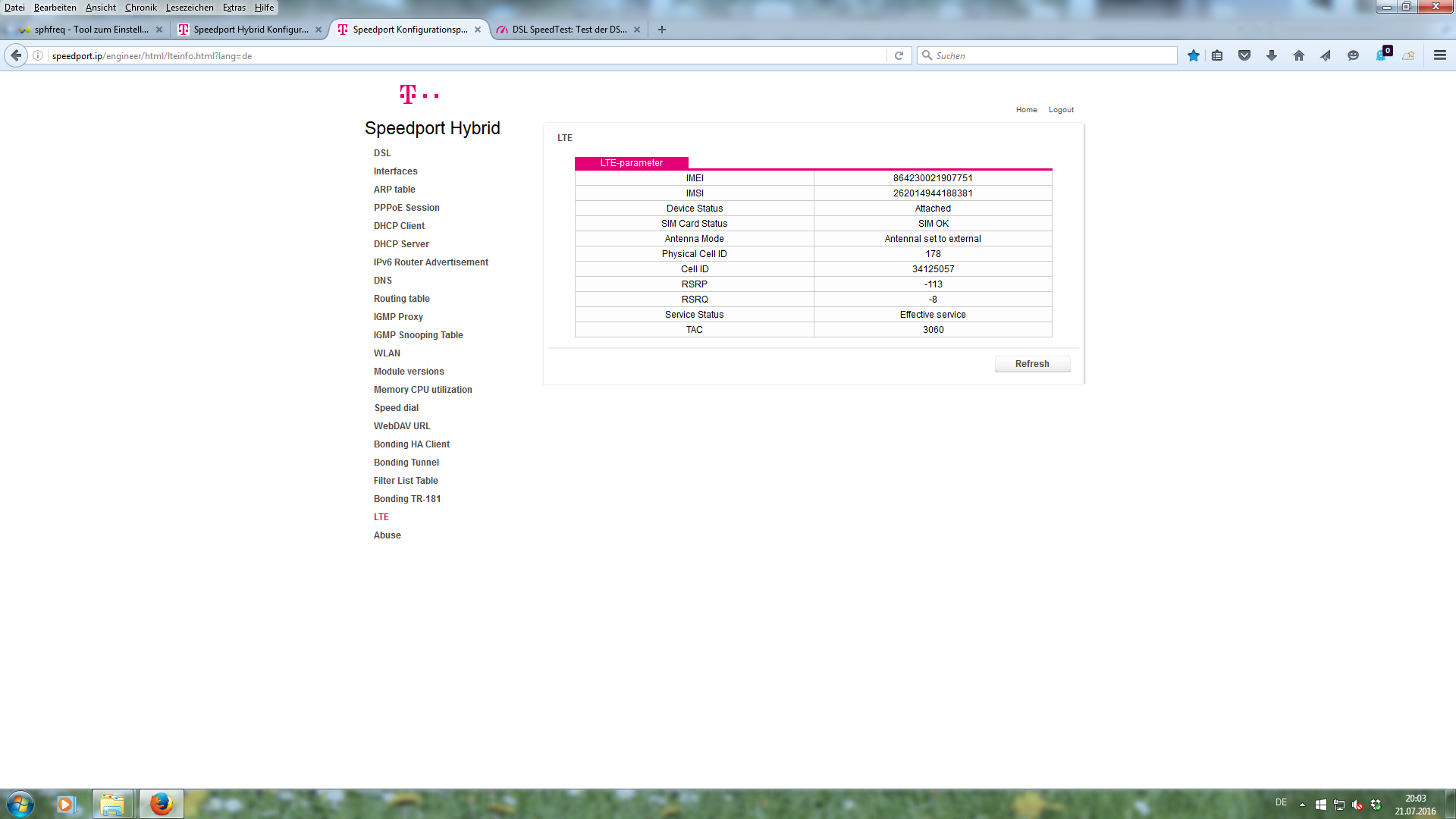Open the Lesezeichen menu
The height and width of the screenshot is (819, 1456).
point(190,8)
